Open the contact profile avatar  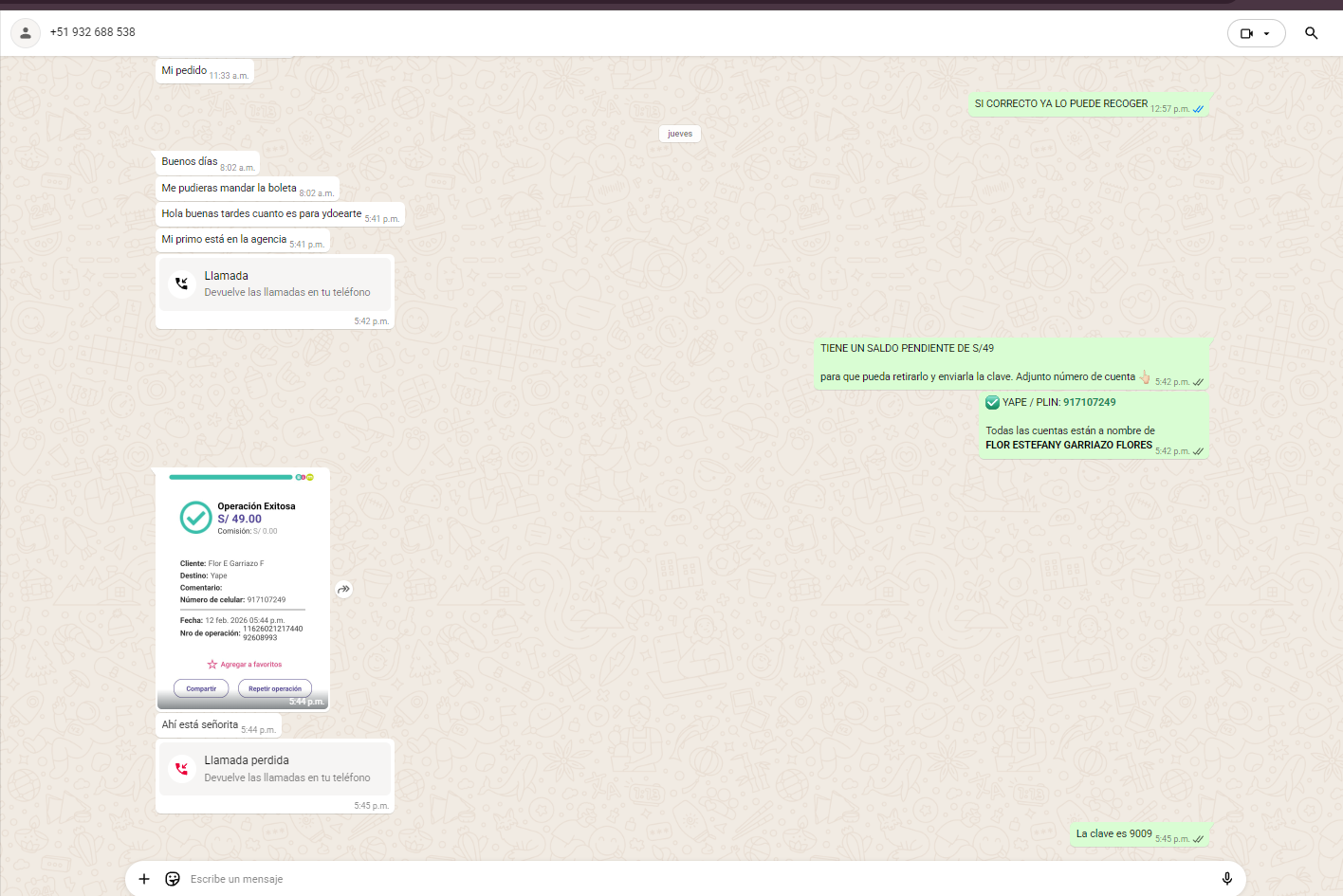point(26,33)
